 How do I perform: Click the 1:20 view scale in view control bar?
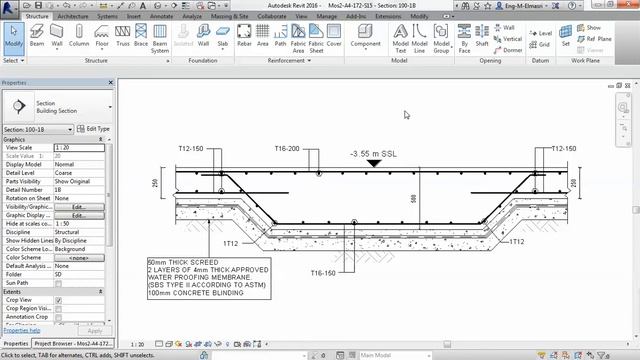(138, 344)
